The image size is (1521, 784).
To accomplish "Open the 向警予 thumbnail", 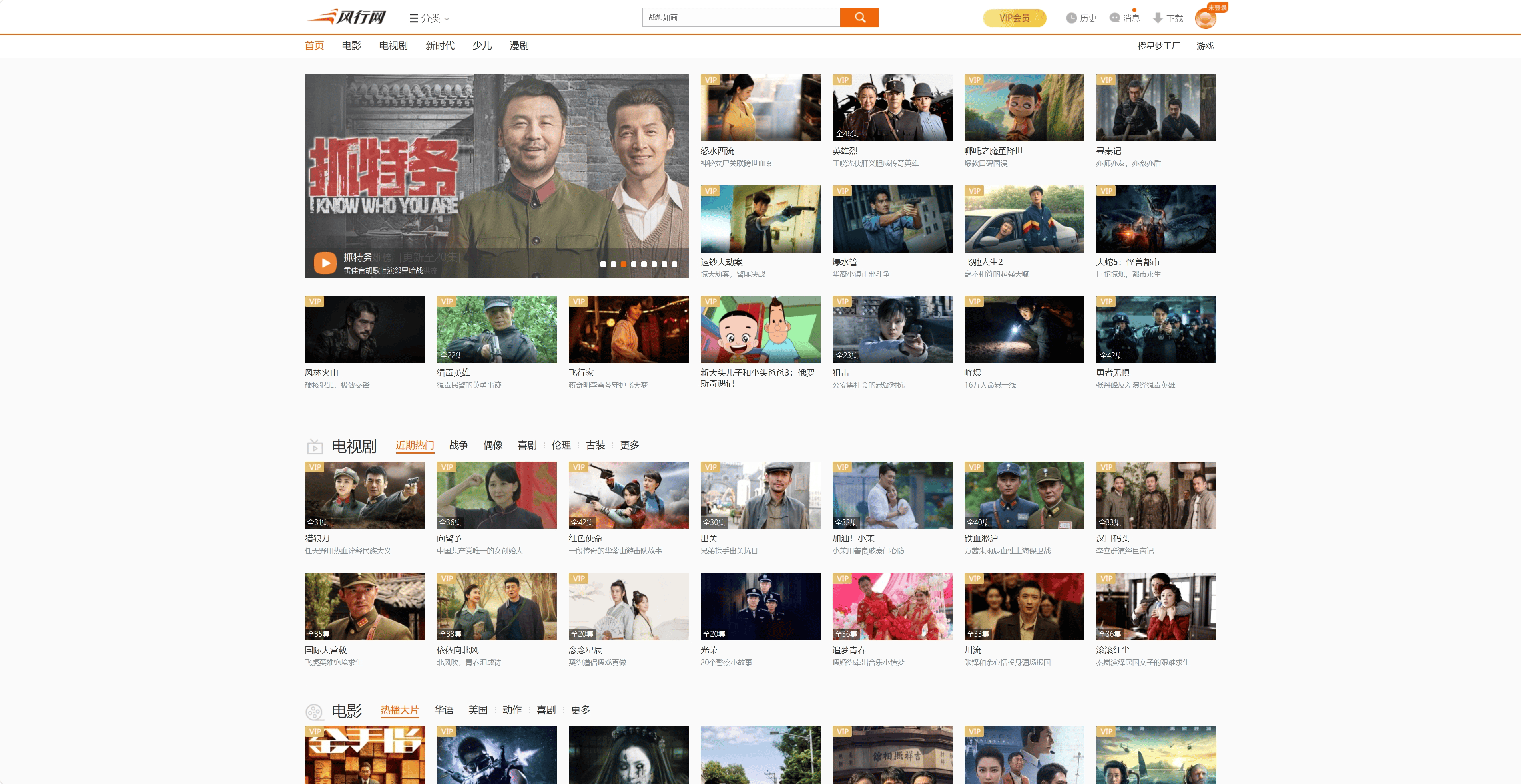I will click(x=496, y=495).
